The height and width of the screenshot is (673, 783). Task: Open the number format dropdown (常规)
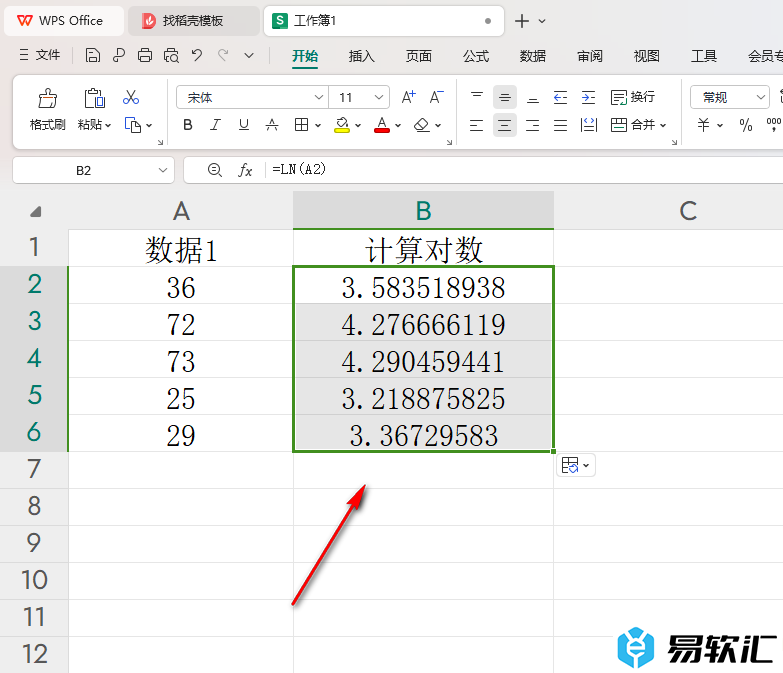pyautogui.click(x=761, y=97)
